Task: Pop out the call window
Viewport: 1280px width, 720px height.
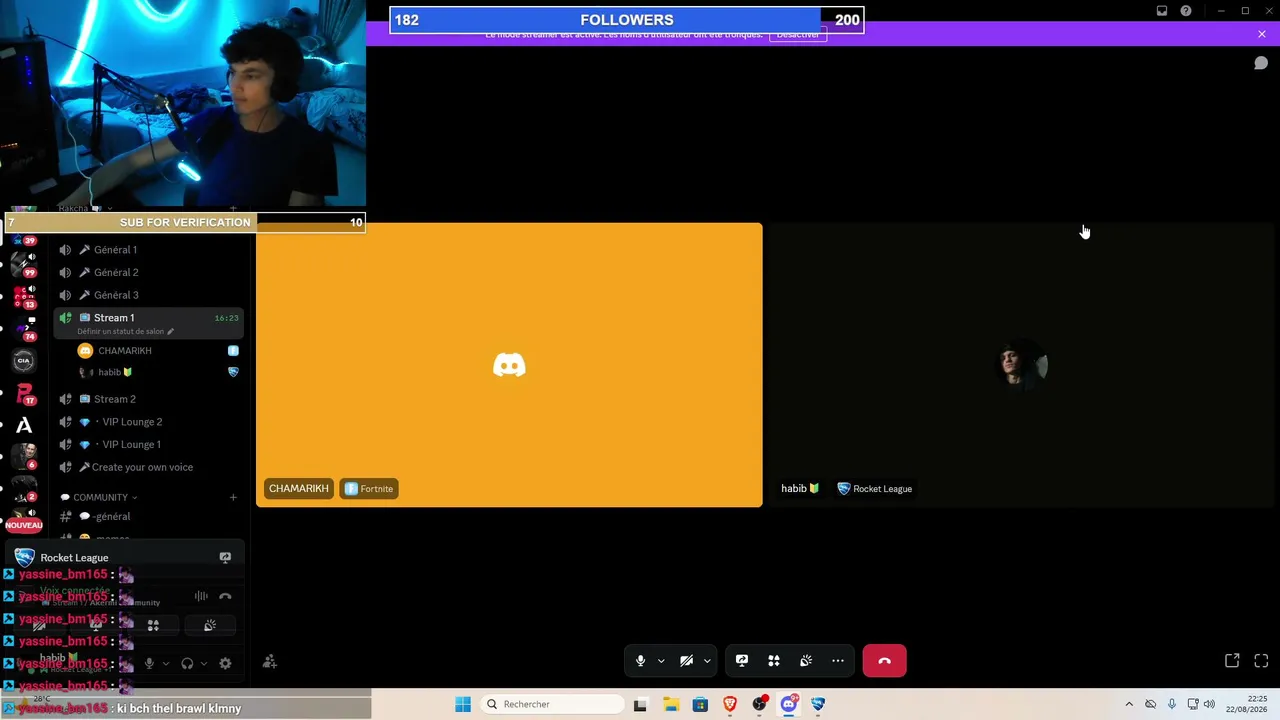Action: 1232,661
